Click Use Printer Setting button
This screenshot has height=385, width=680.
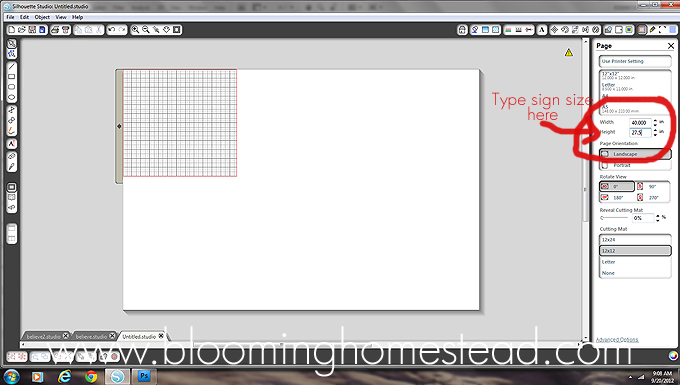(635, 61)
